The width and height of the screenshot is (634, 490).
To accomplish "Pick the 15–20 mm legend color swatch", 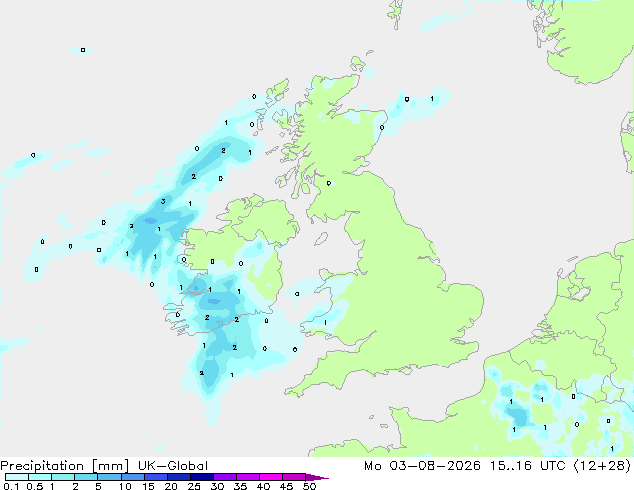I will coord(156,477).
